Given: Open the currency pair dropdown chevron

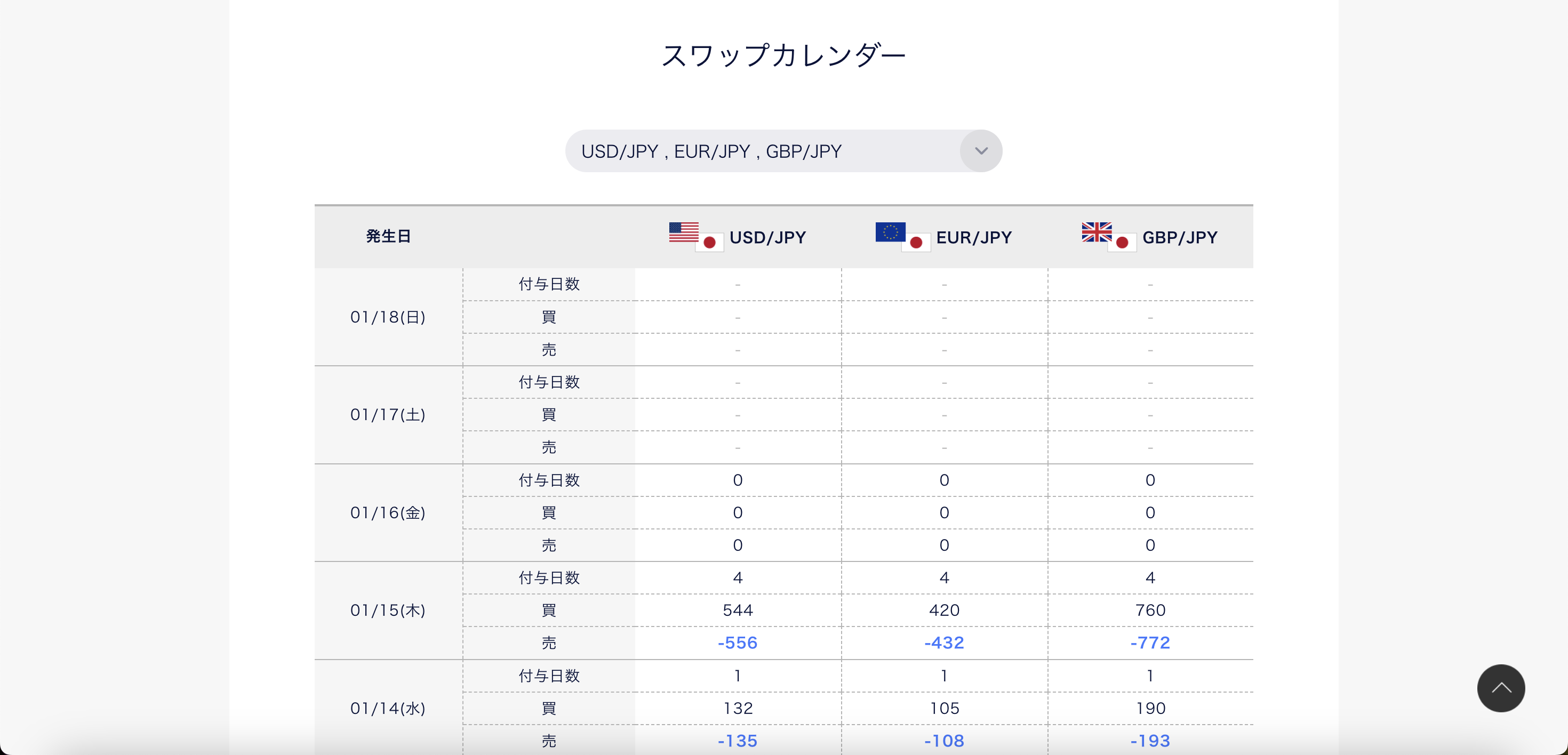Looking at the screenshot, I should pyautogui.click(x=981, y=151).
